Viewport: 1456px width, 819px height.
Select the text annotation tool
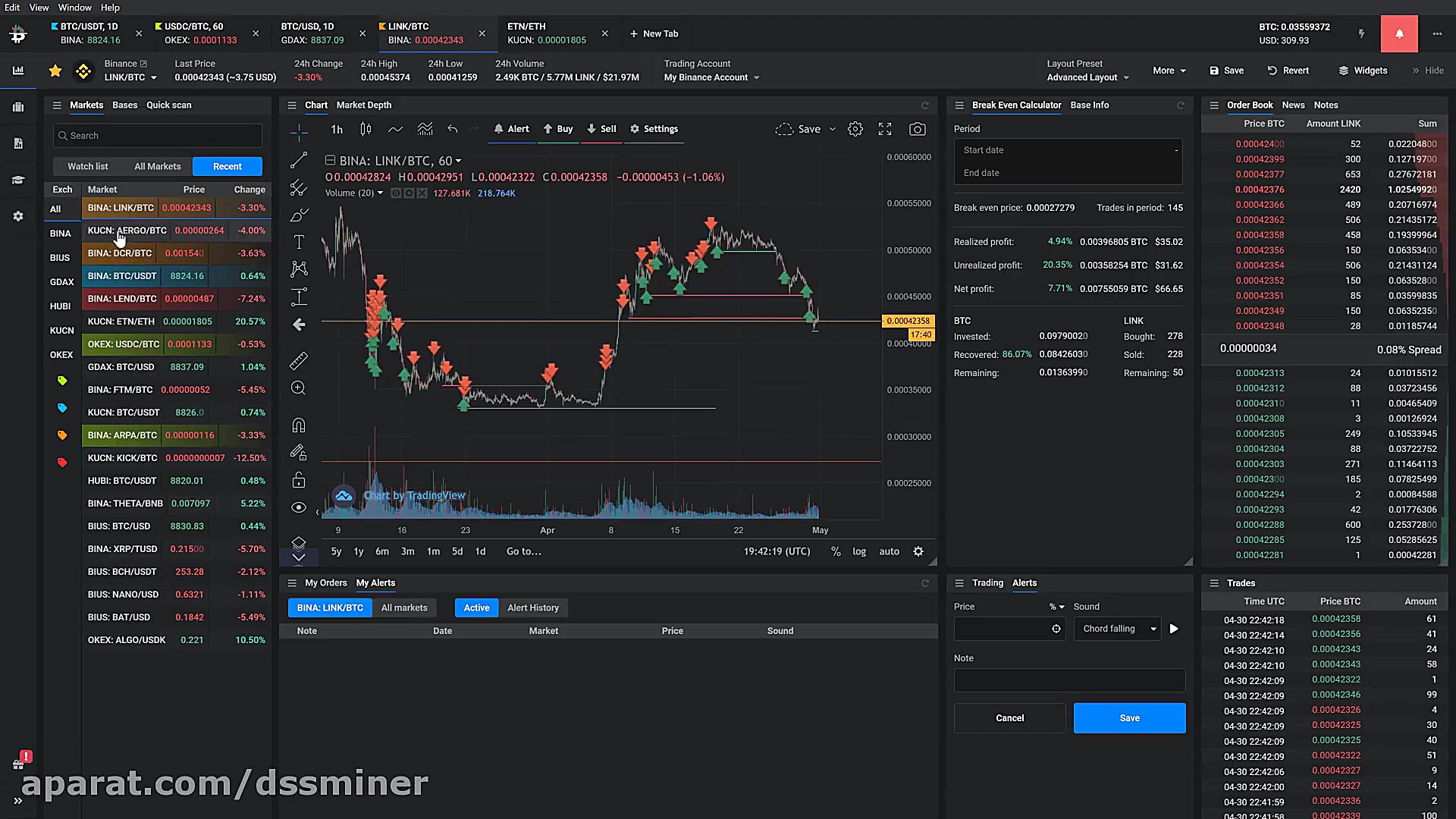coord(299,242)
